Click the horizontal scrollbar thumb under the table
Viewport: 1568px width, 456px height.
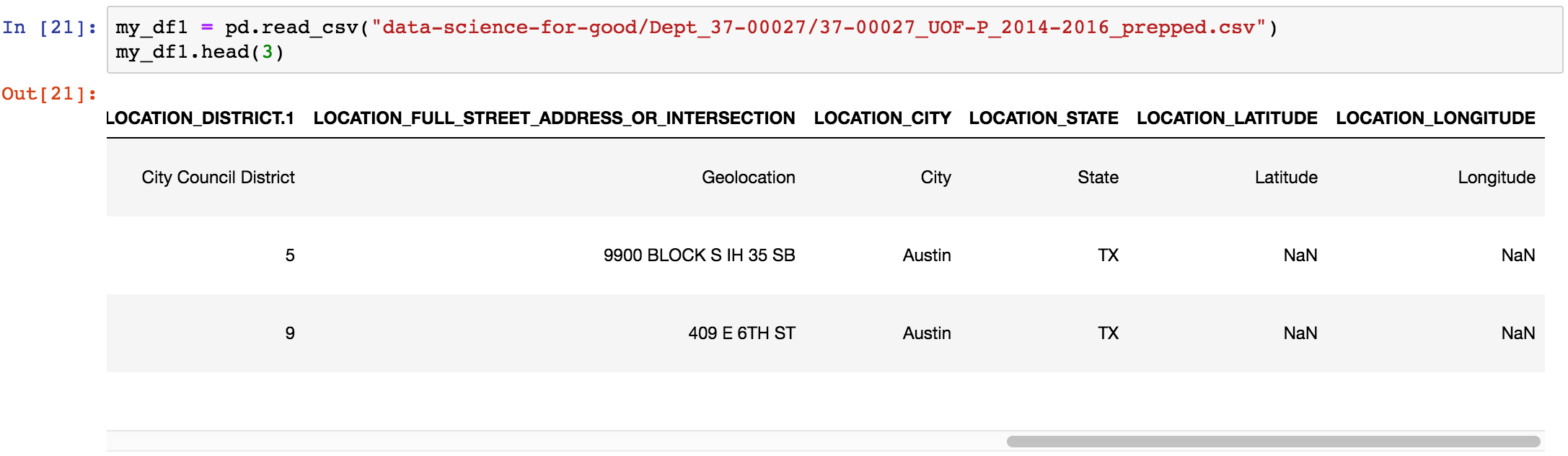tap(1273, 442)
